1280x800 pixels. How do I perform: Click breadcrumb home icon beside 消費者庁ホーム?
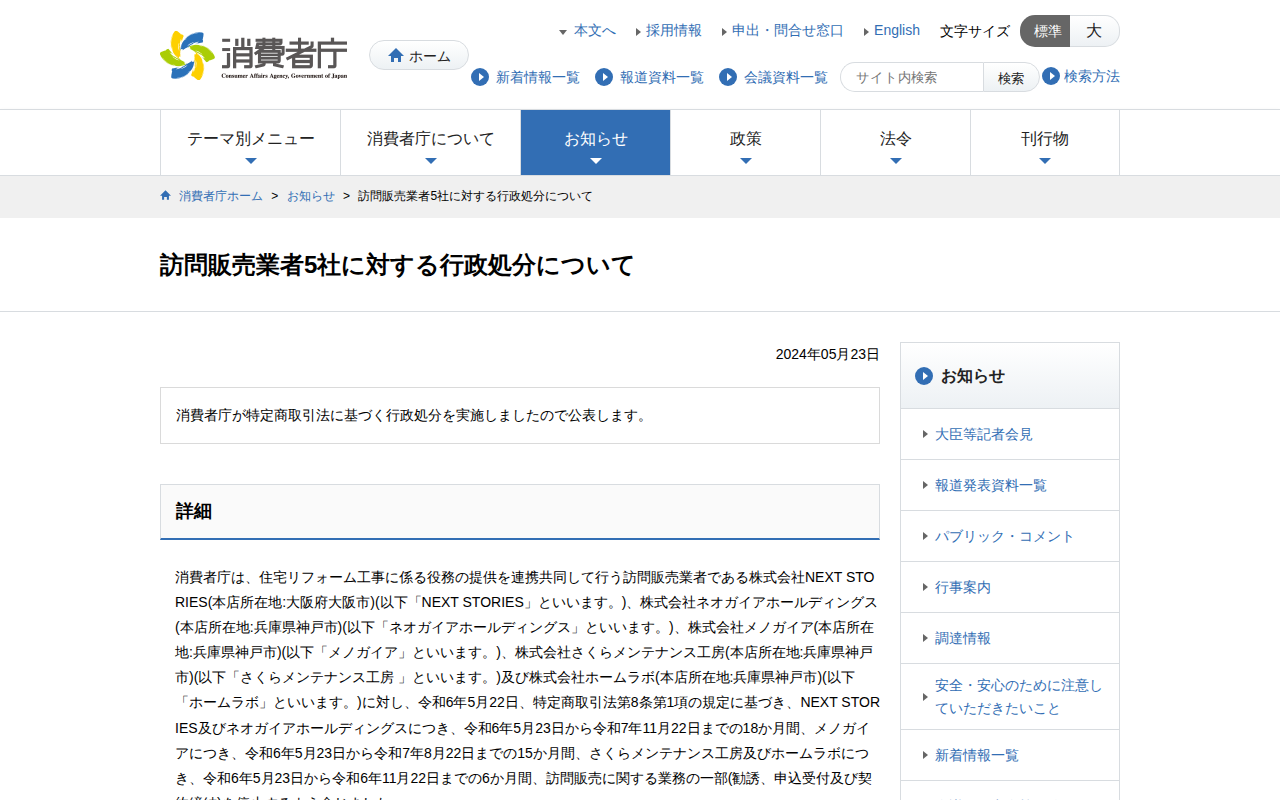tap(166, 196)
